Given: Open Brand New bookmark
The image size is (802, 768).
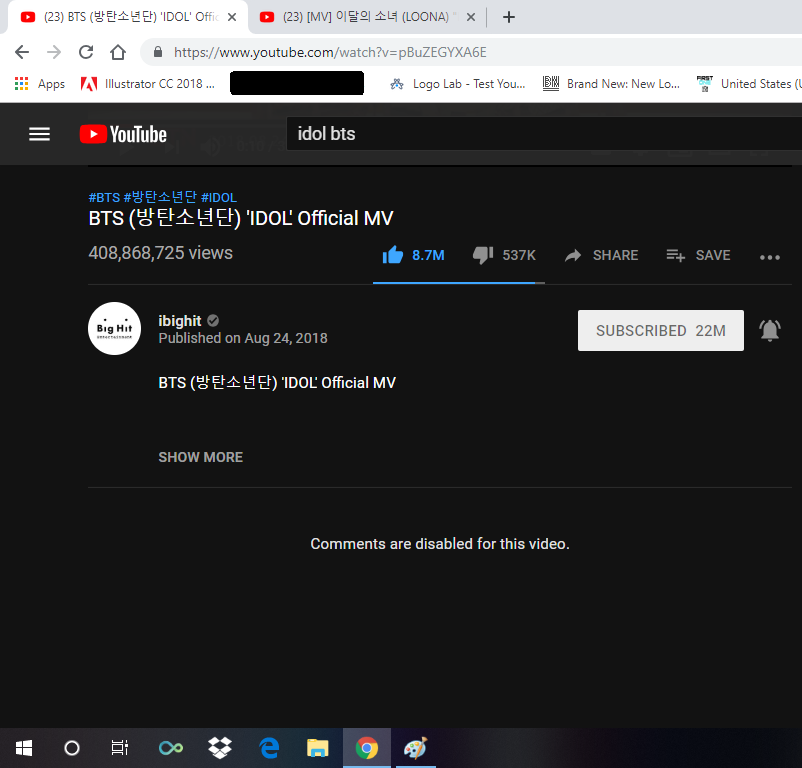Looking at the screenshot, I should pos(611,84).
